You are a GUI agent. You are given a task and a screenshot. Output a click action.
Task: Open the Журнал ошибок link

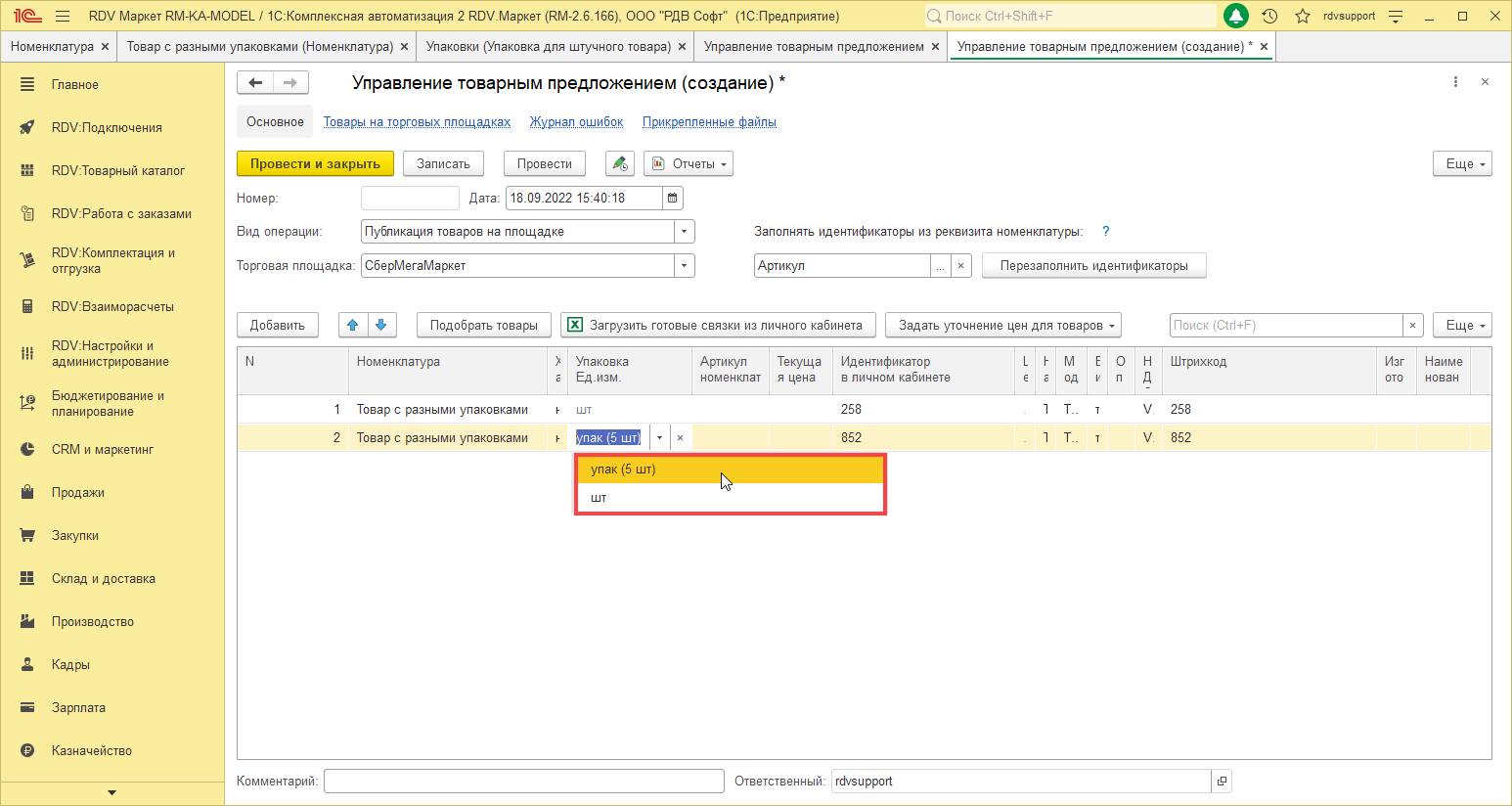(576, 122)
